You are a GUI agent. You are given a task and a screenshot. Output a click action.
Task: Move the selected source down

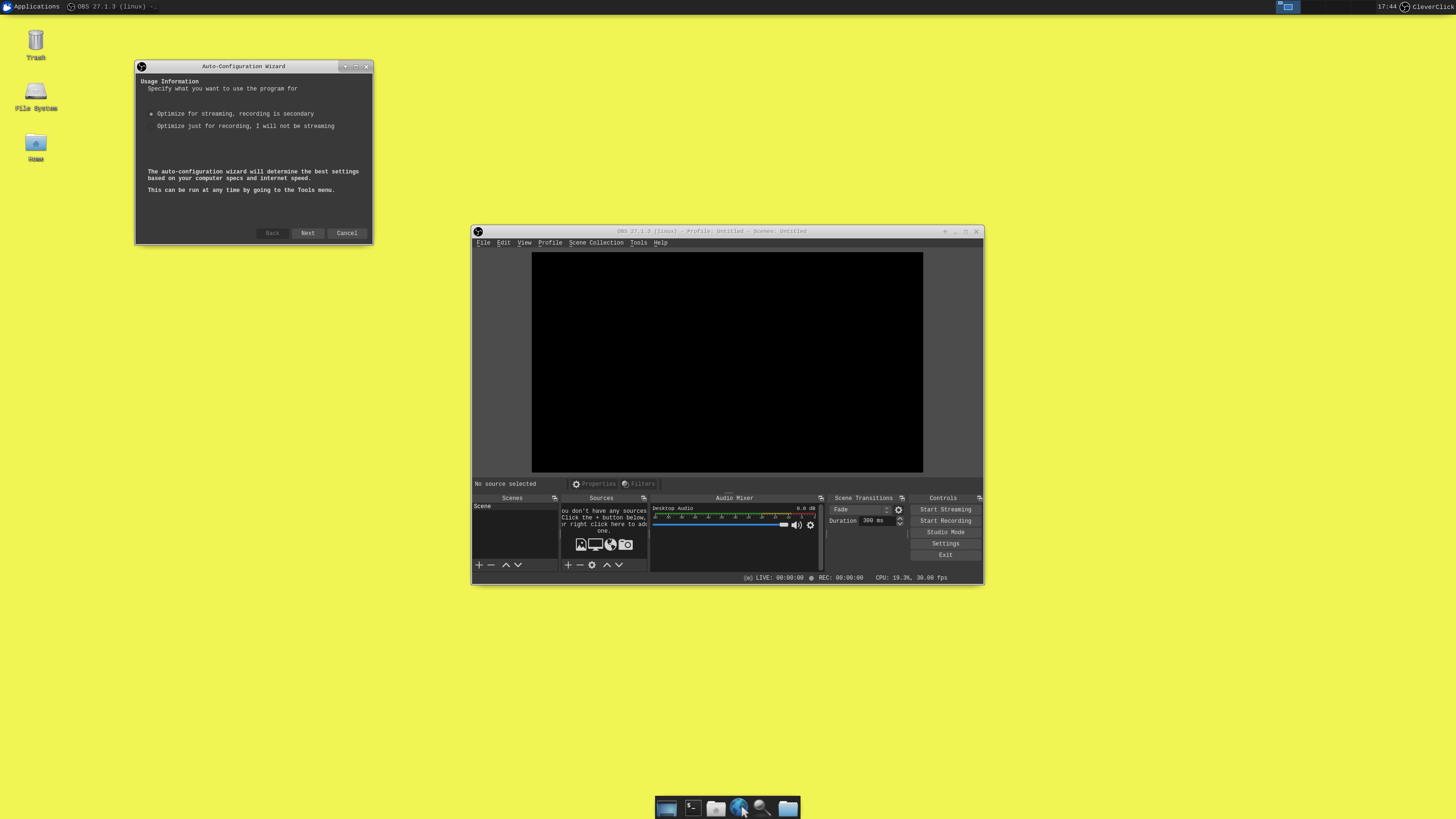(x=619, y=565)
